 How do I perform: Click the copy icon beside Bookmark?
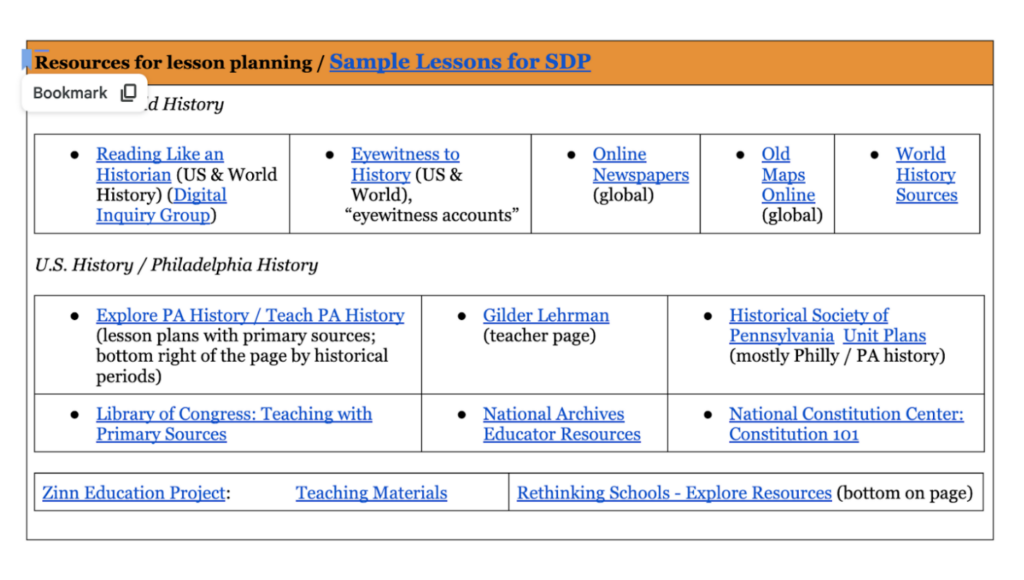tap(128, 93)
